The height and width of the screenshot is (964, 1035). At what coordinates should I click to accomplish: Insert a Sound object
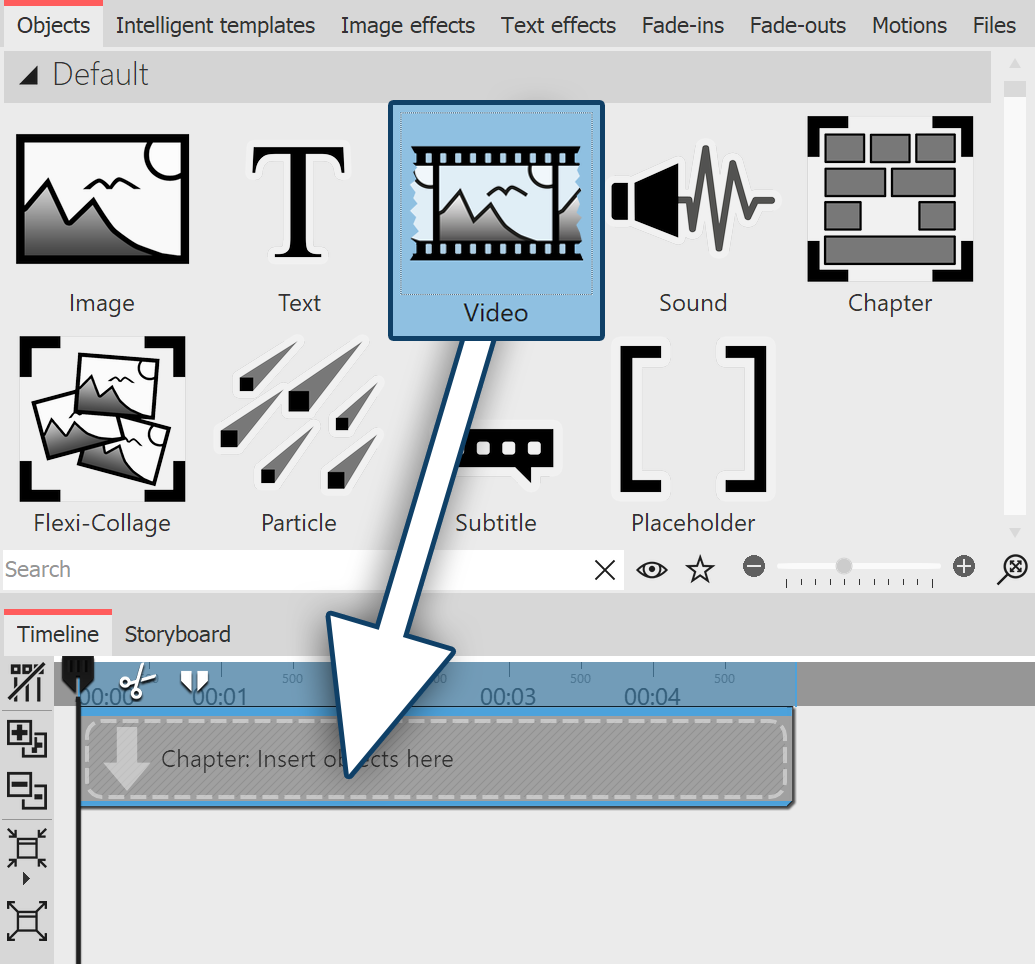692,200
